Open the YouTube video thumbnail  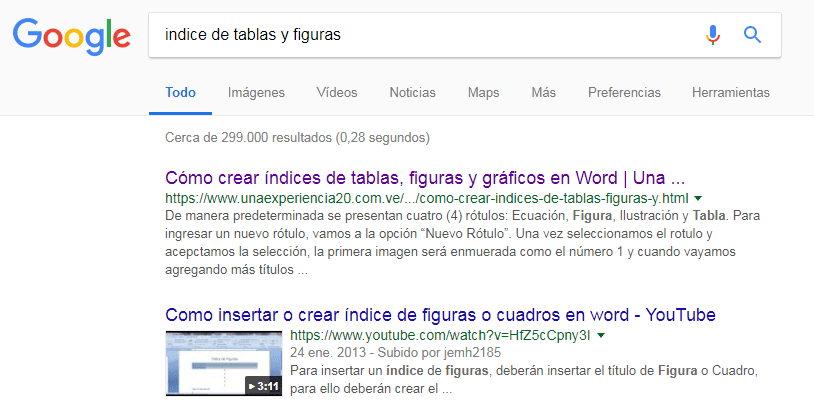tap(224, 363)
